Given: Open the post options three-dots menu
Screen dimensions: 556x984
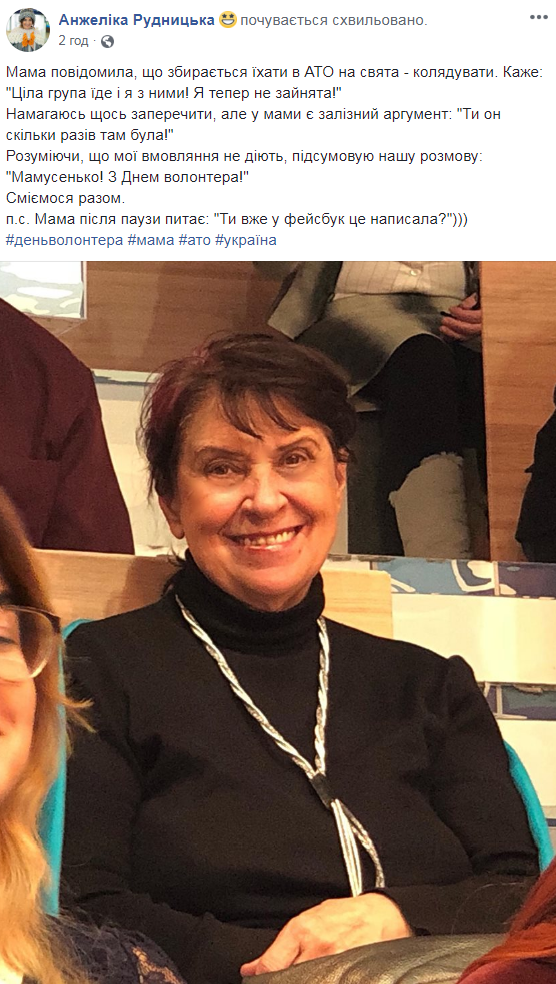Looking at the screenshot, I should tap(538, 18).
